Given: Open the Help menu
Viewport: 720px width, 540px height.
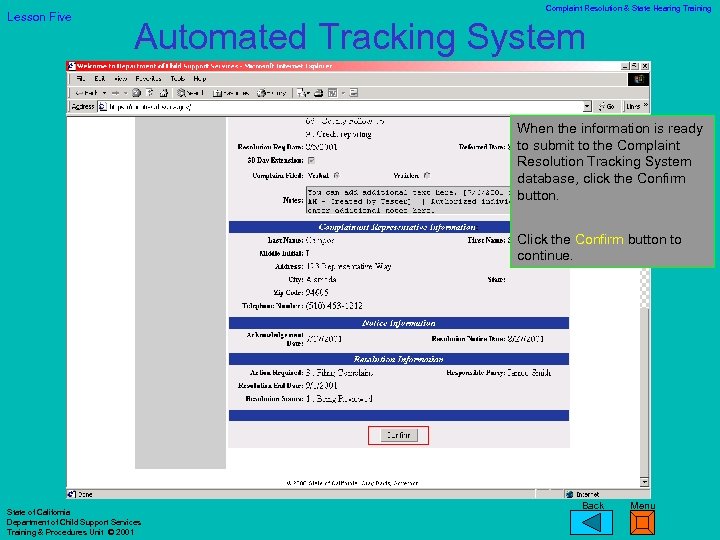Looking at the screenshot, I should pos(200,79).
